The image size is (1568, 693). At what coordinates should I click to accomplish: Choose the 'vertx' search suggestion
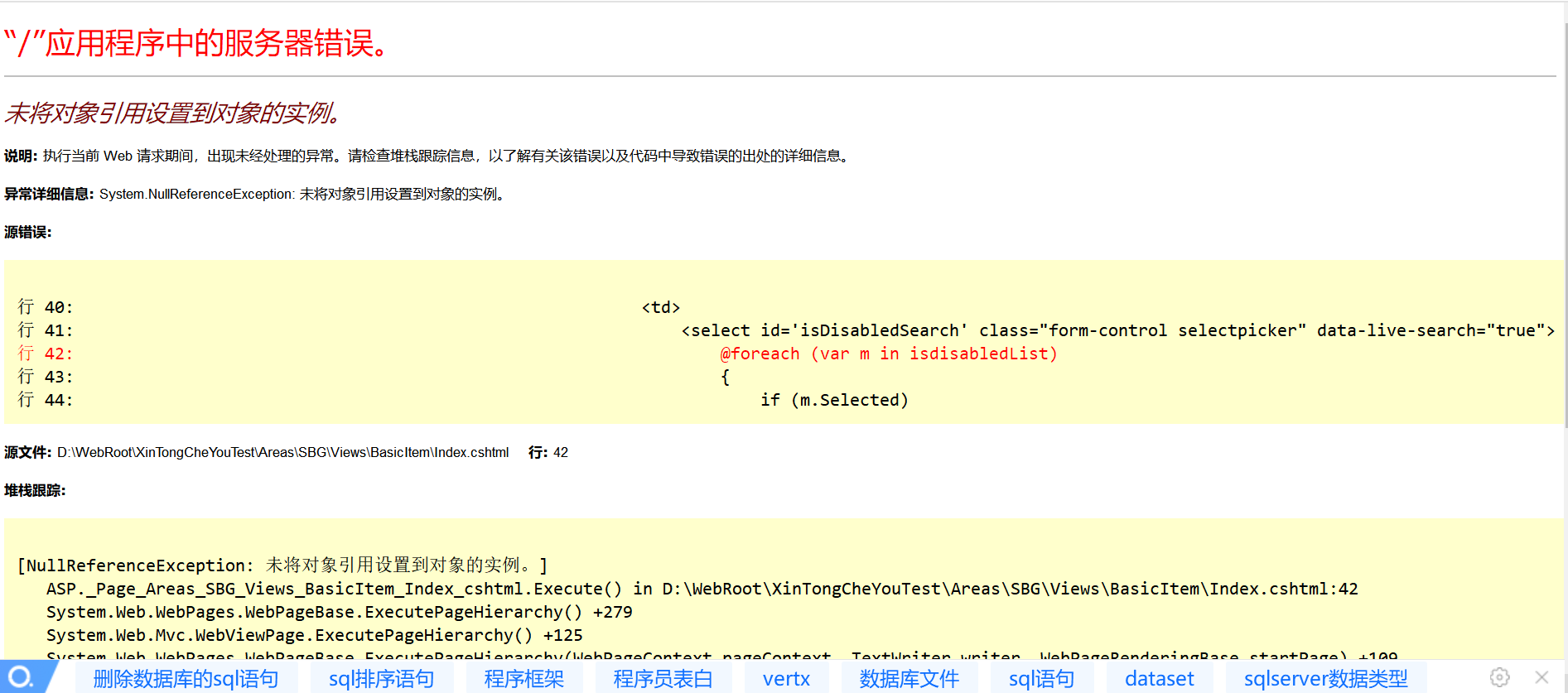[786, 679]
